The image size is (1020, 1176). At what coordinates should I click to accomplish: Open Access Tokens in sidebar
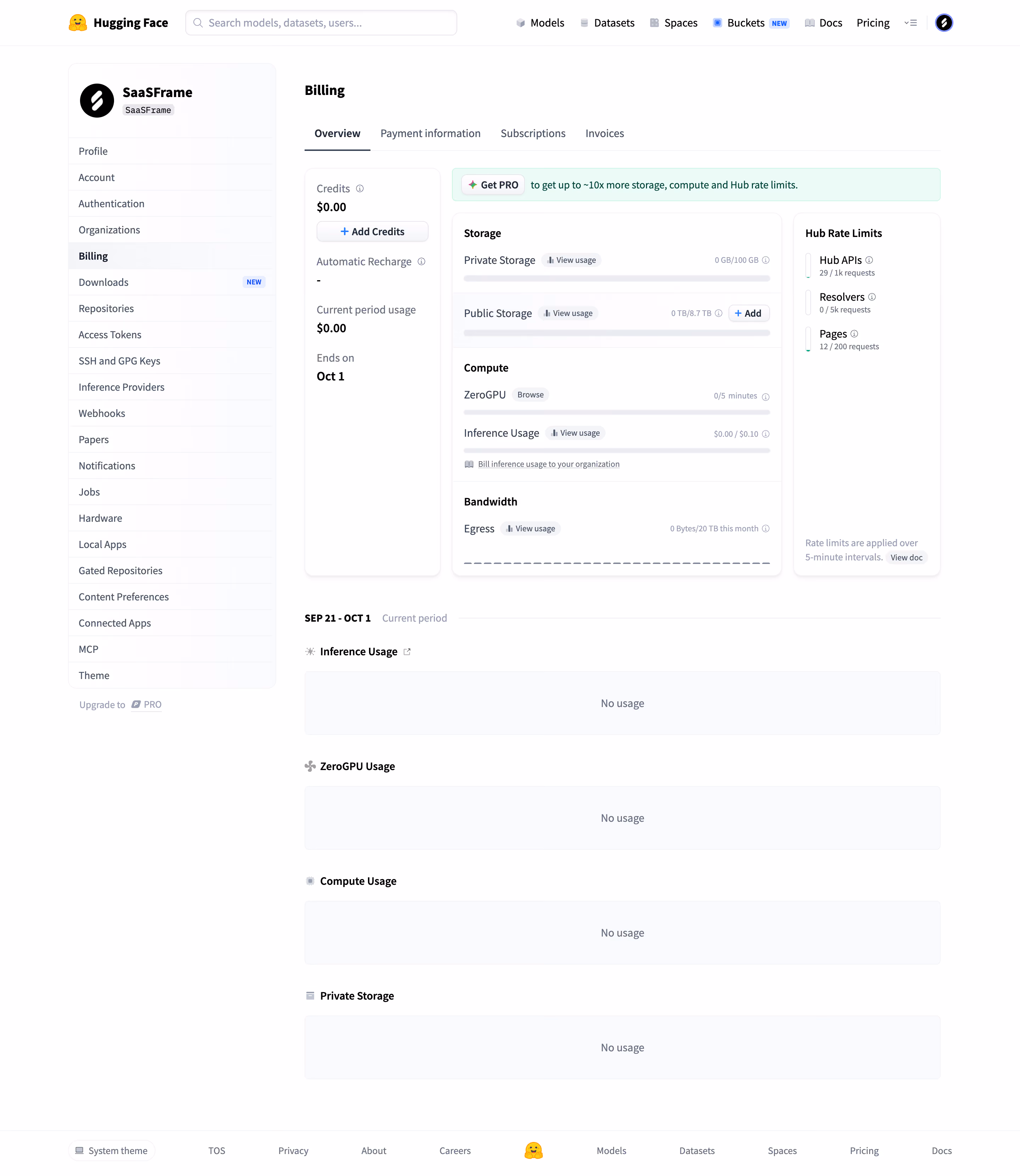click(x=172, y=335)
